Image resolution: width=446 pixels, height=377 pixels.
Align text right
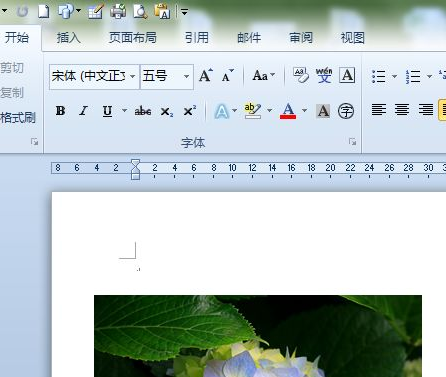[x=426, y=110]
